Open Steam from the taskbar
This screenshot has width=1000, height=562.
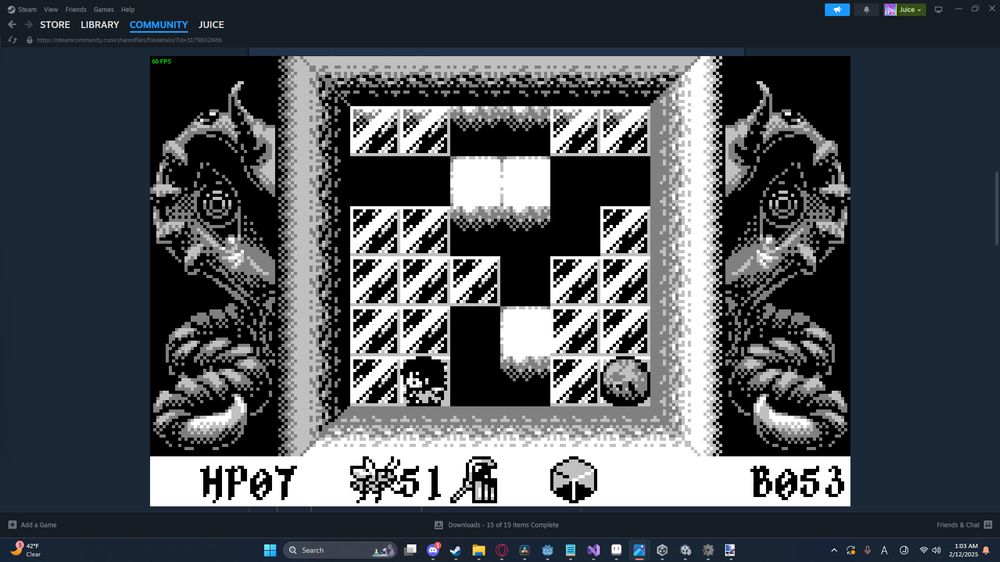click(455, 550)
